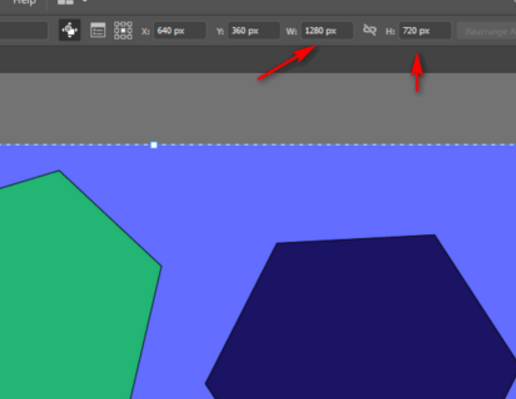Open the preset box left of the artboard tool icon
Viewport: 516px width, 399px height.
pos(24,31)
